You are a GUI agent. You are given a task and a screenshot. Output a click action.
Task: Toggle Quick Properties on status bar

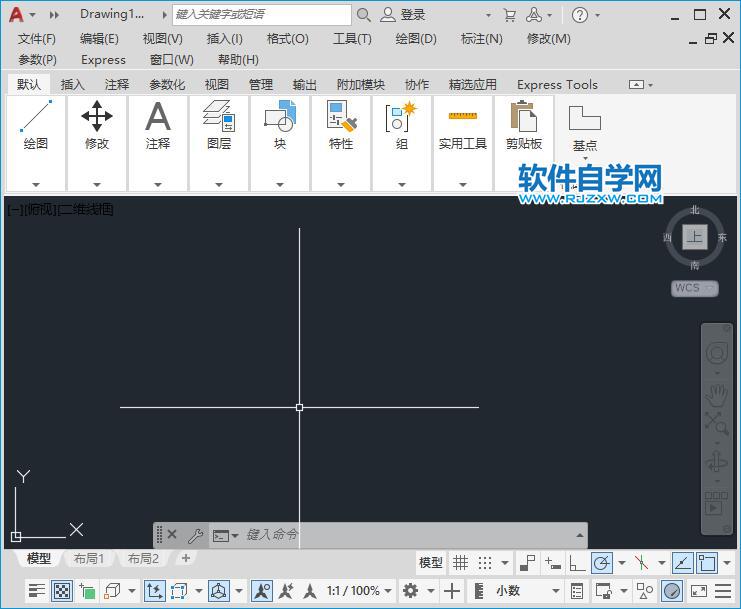[x=577, y=591]
